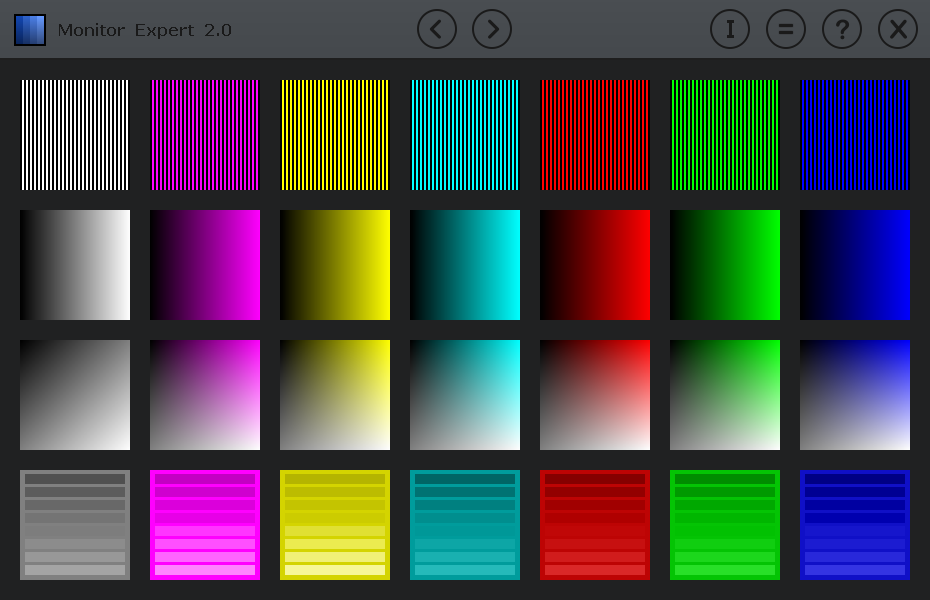This screenshot has height=600, width=930.
Task: Open cyan vertical stripes test pattern
Action: 464,135
